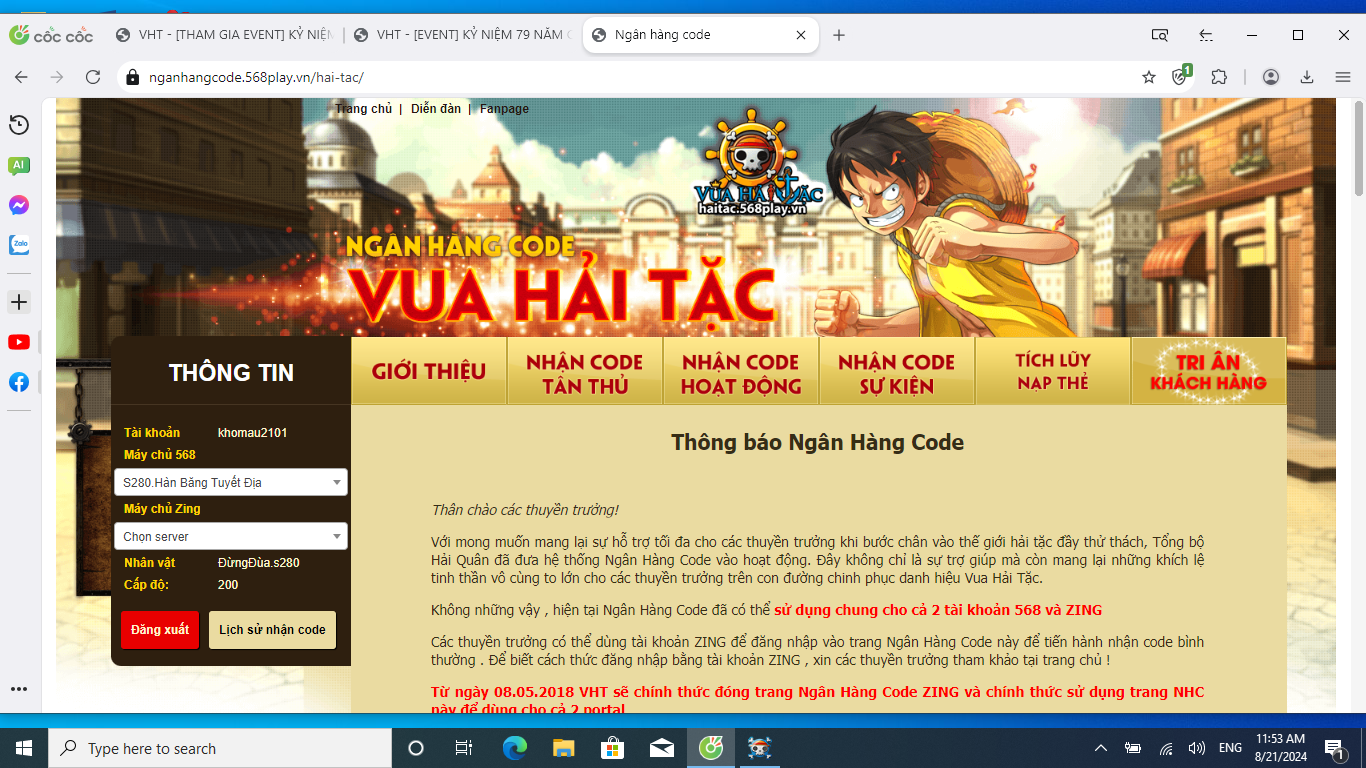
Task: Open the NHẬN CODE SỰ KIỆN tab
Action: pyautogui.click(x=897, y=371)
